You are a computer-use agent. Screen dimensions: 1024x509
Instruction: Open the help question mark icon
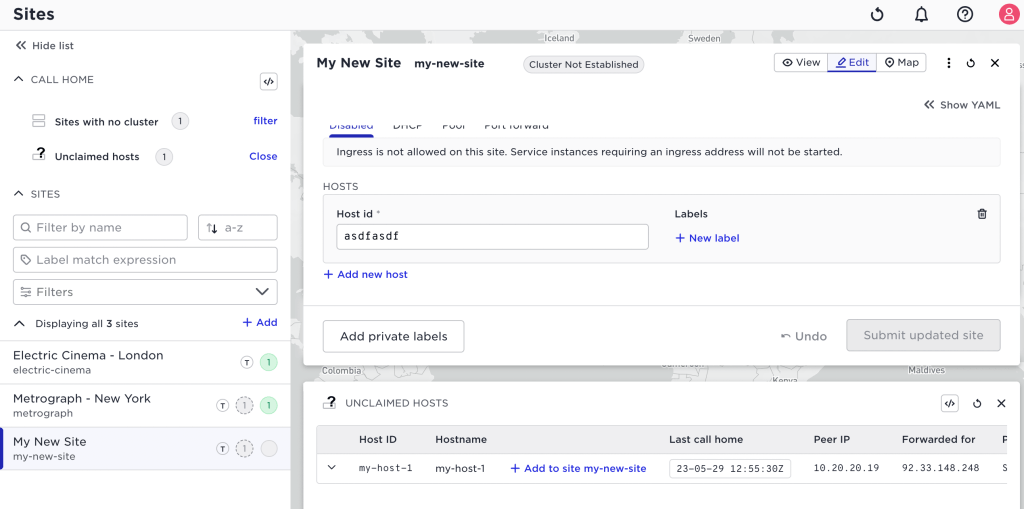pyautogui.click(x=965, y=14)
